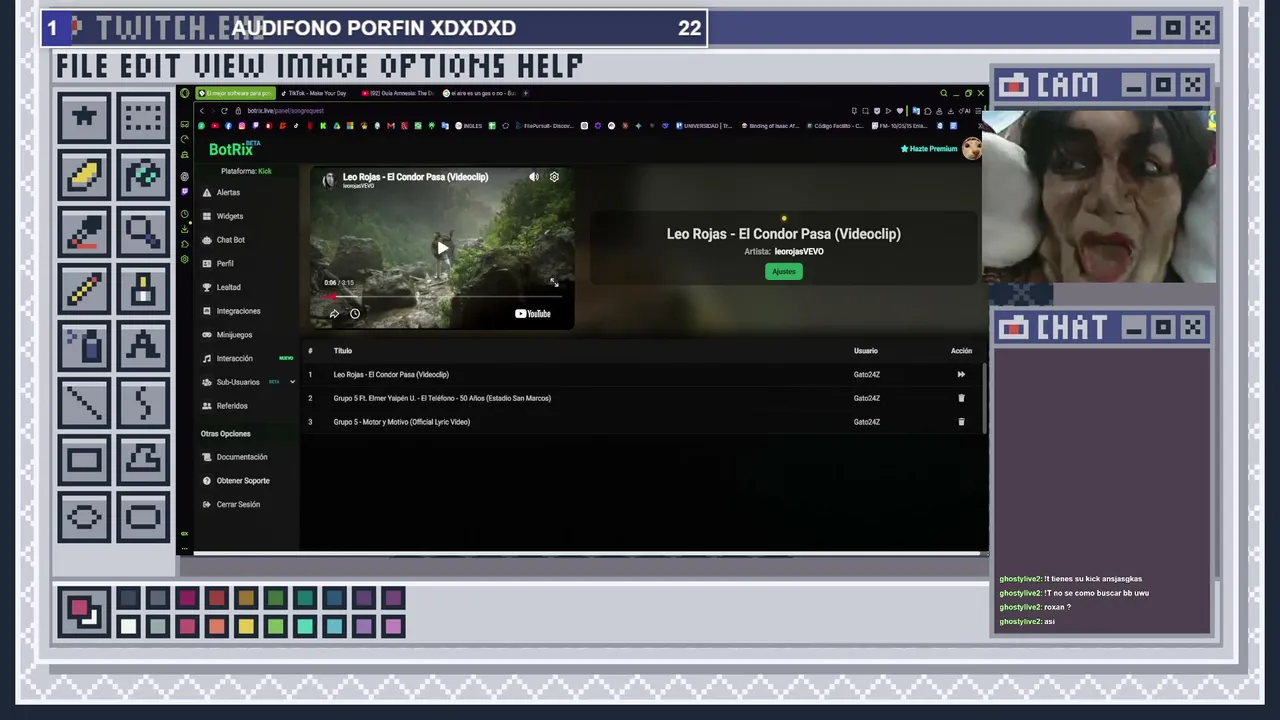Open the Image menu
This screenshot has height=720, width=1280.
tap(322, 66)
